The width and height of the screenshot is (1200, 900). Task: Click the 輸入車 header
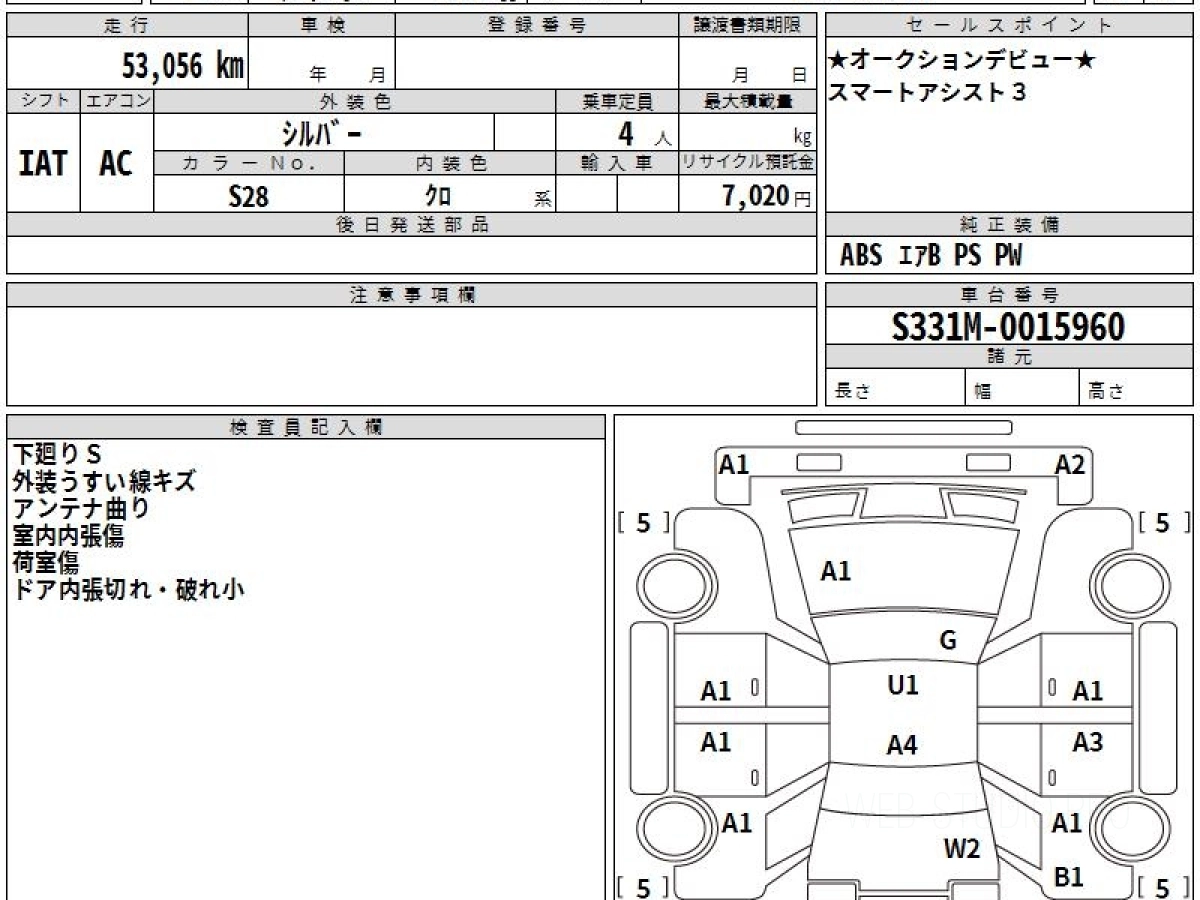(x=617, y=163)
